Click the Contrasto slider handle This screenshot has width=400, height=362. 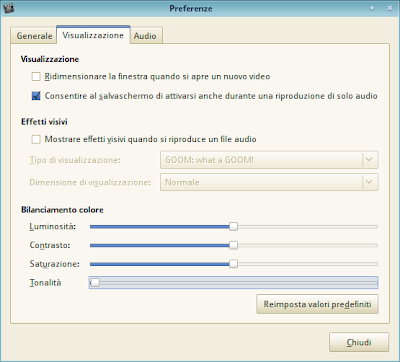(x=233, y=245)
